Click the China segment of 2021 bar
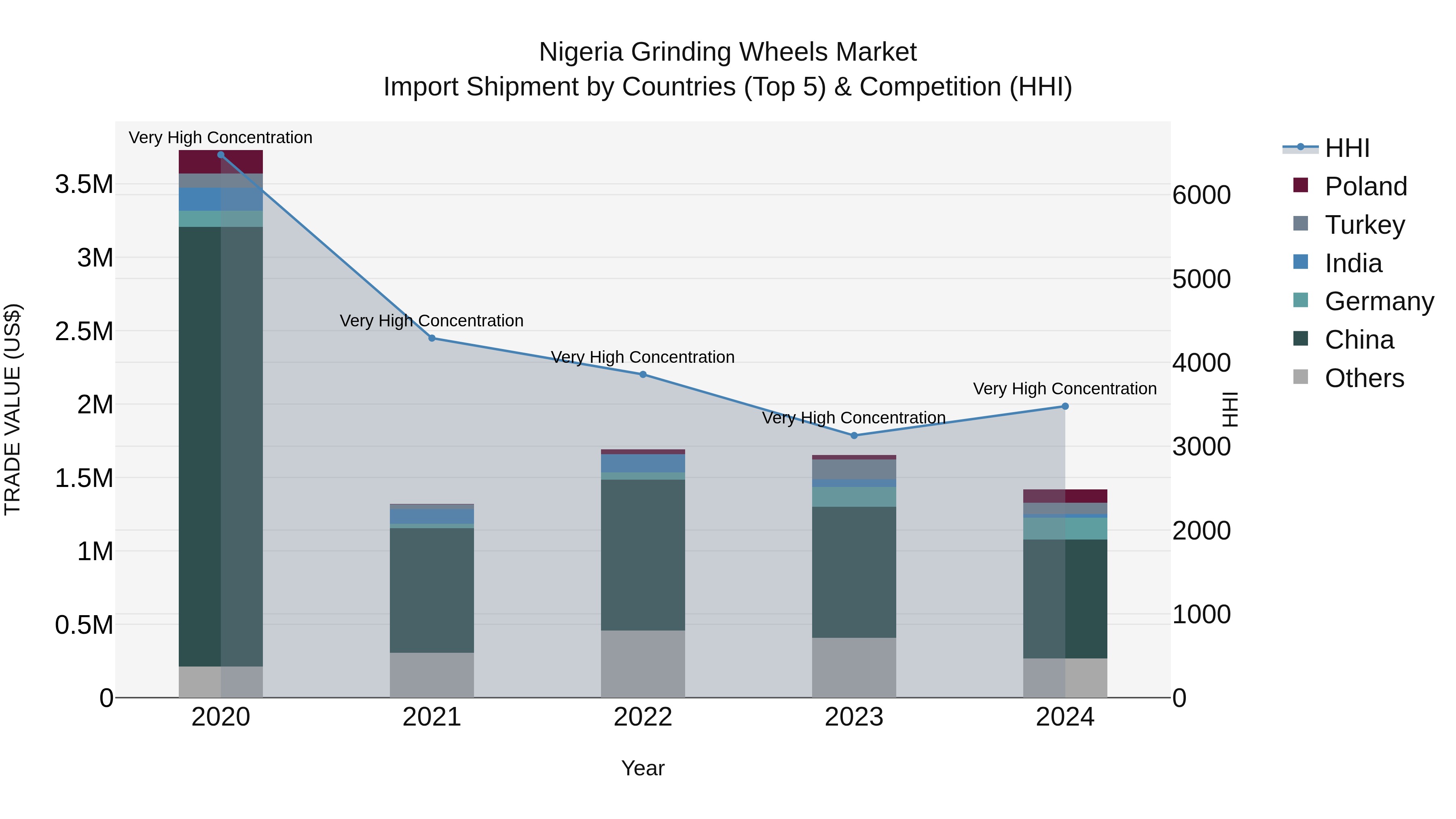 click(432, 590)
